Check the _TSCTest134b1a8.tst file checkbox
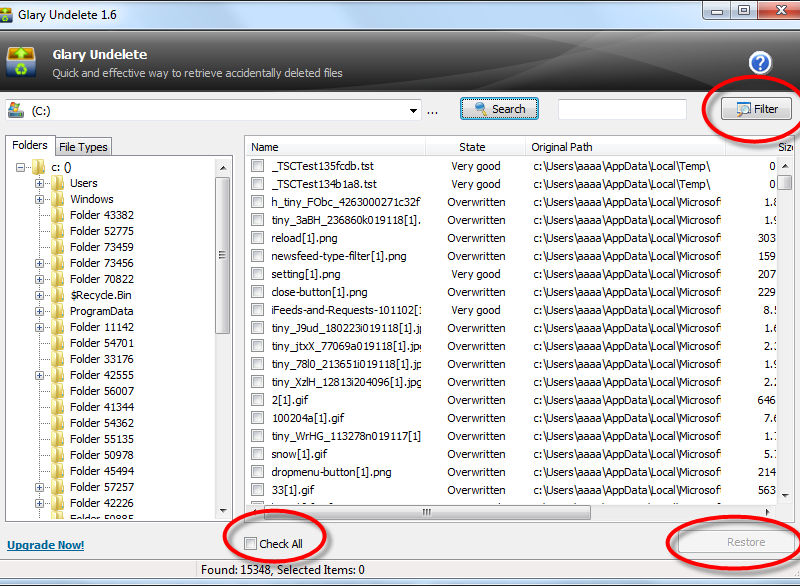Viewport: 800px width, 586px height. click(x=258, y=184)
